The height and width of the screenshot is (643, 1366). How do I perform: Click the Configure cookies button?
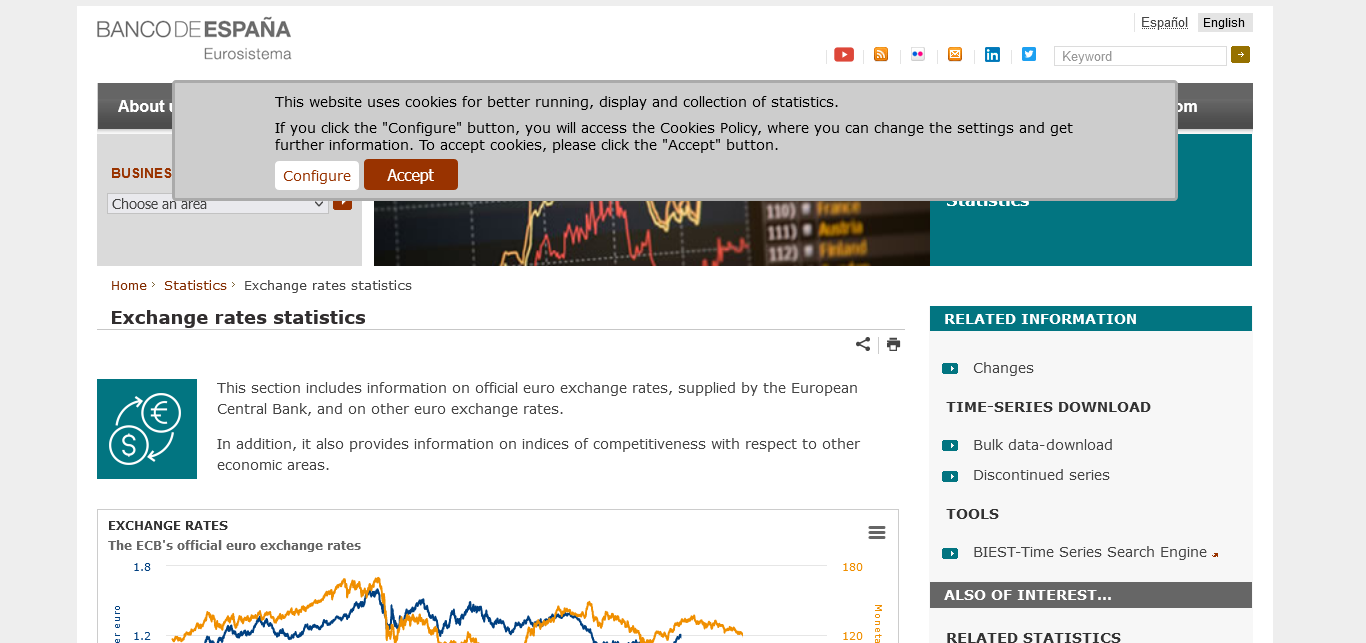pyautogui.click(x=316, y=176)
